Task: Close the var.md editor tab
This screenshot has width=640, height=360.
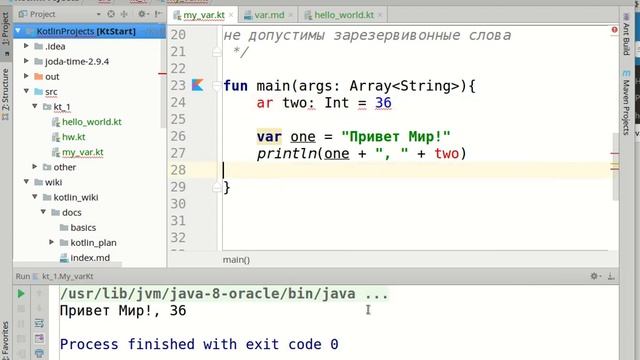Action: 291,15
